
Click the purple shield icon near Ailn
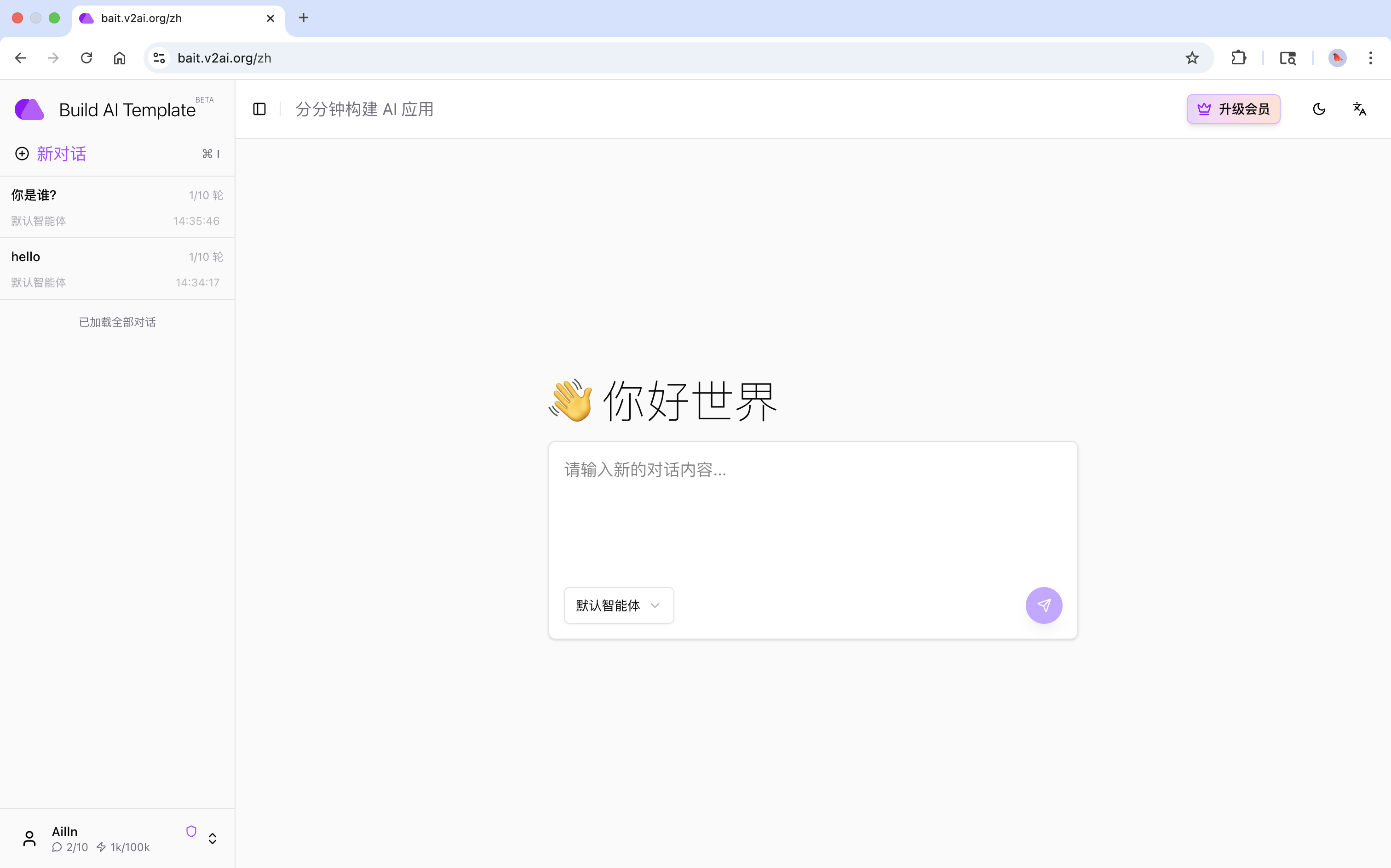point(191,831)
